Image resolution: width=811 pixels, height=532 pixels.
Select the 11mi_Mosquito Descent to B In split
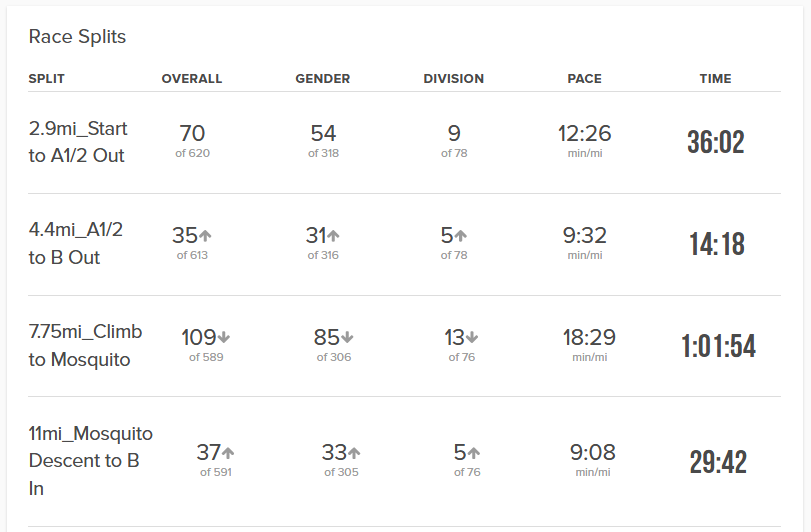(x=90, y=461)
